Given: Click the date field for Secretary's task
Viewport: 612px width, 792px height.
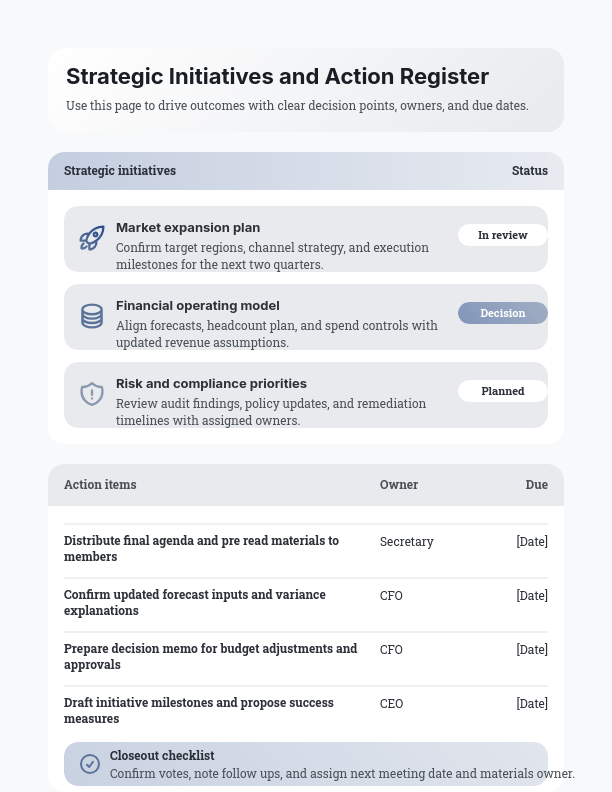Looking at the screenshot, I should click(532, 542).
